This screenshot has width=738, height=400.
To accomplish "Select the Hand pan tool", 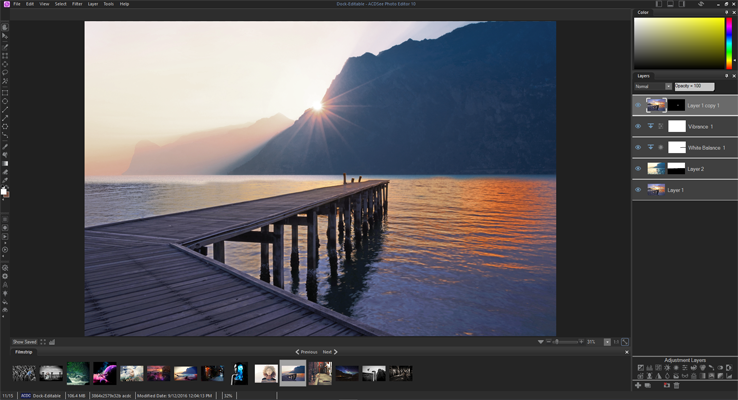I will 5,28.
